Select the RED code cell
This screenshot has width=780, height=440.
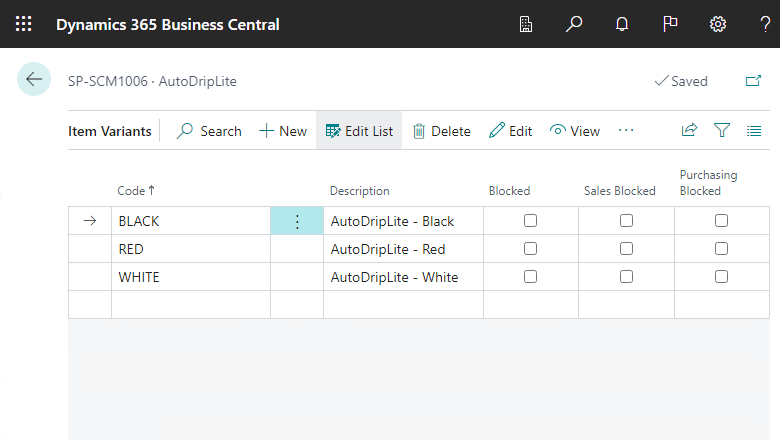[191, 249]
